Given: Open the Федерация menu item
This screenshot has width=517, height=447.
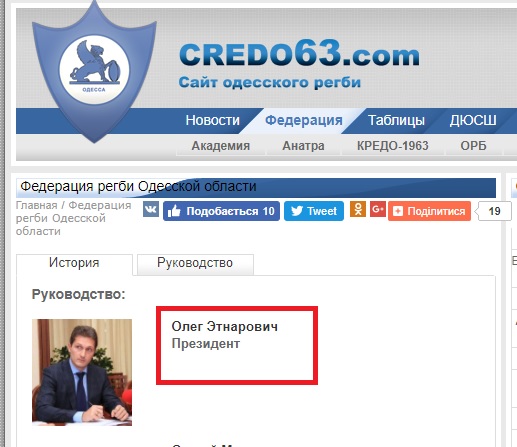Looking at the screenshot, I should click(x=304, y=120).
